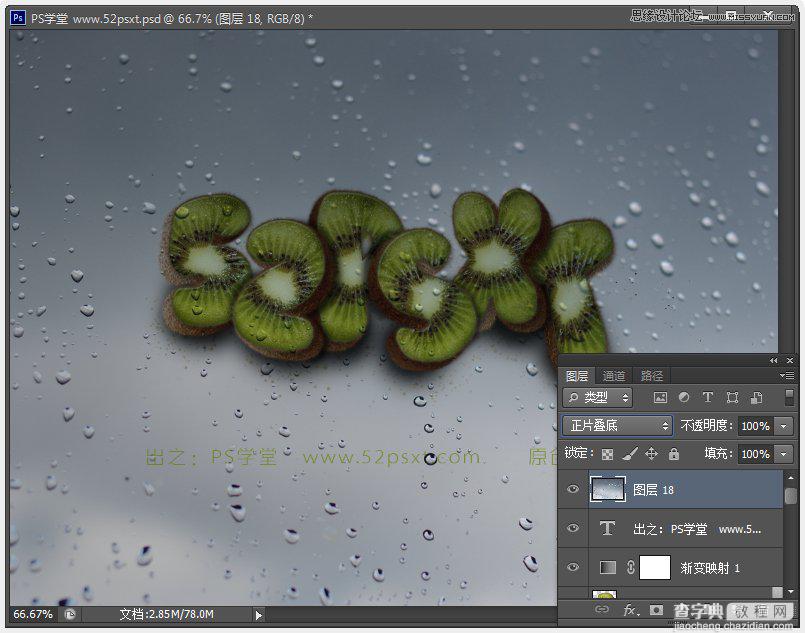Screen dimensions: 805x633
Task: Open the fx layer style button
Action: click(631, 610)
